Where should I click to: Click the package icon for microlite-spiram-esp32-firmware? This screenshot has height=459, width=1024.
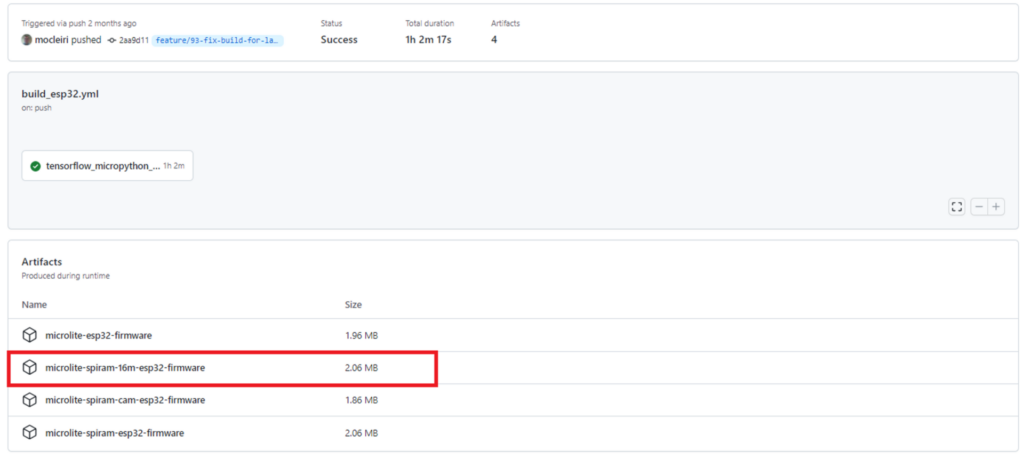coord(29,432)
